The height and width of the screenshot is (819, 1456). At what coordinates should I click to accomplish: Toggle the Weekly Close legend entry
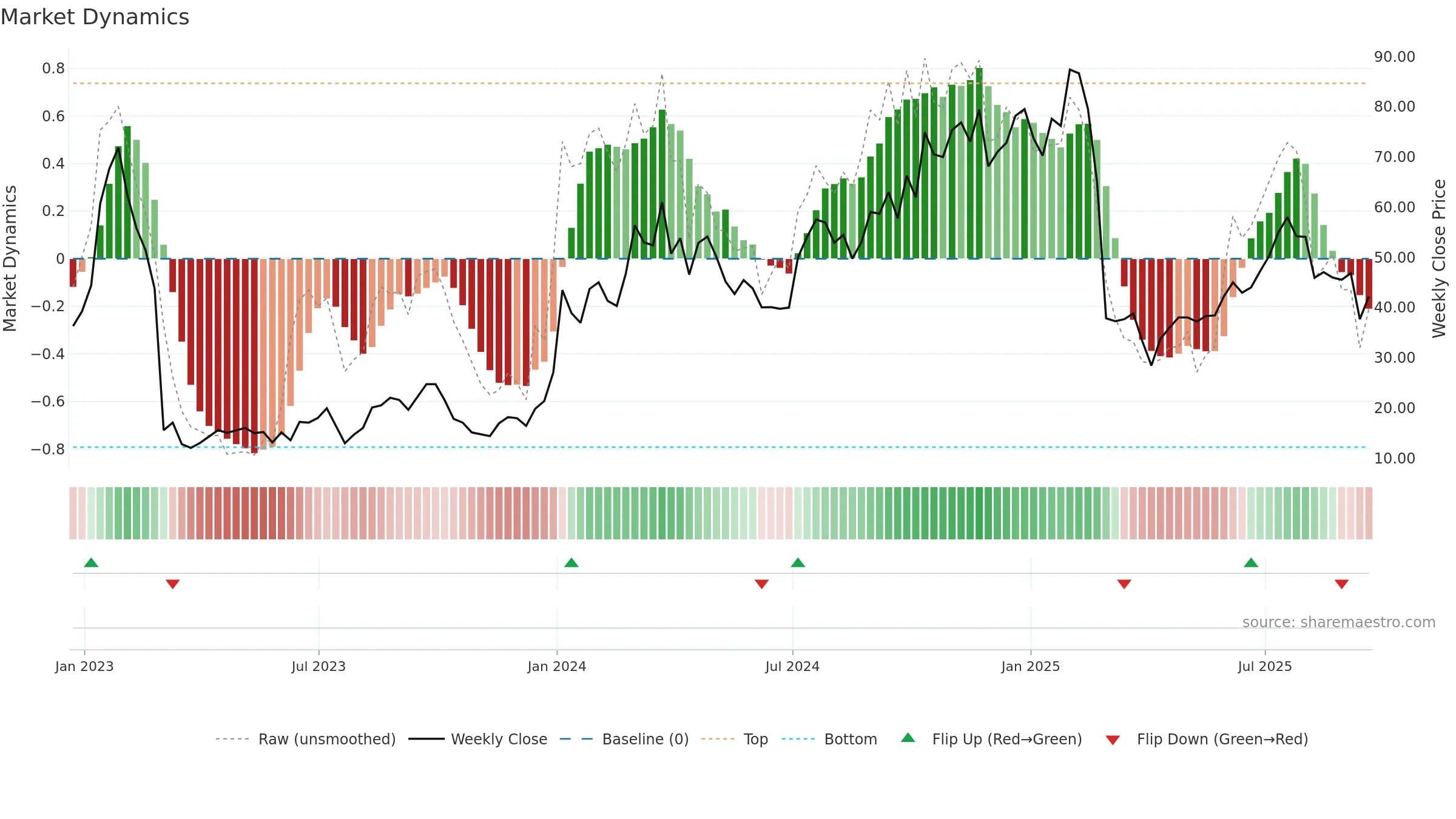tap(478, 739)
